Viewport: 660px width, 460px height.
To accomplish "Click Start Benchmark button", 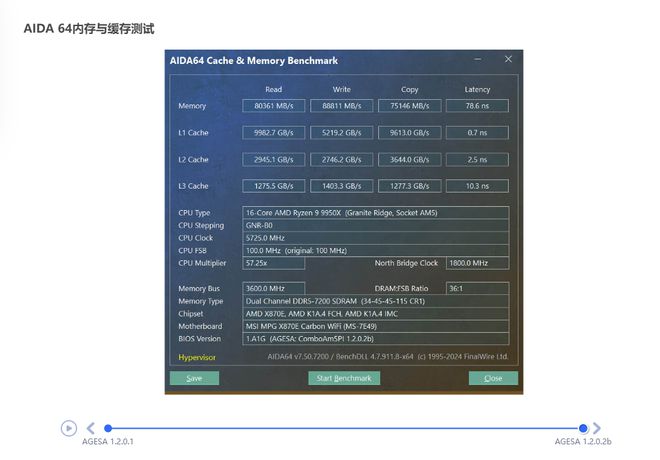I will 344,378.
